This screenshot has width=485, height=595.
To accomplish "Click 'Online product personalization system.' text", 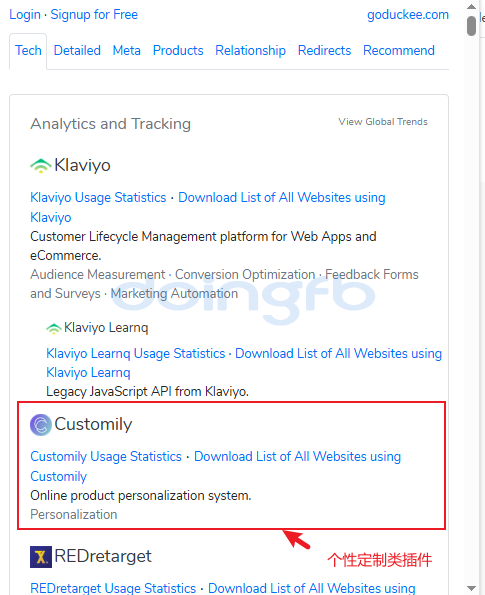I will pyautogui.click(x=141, y=496).
